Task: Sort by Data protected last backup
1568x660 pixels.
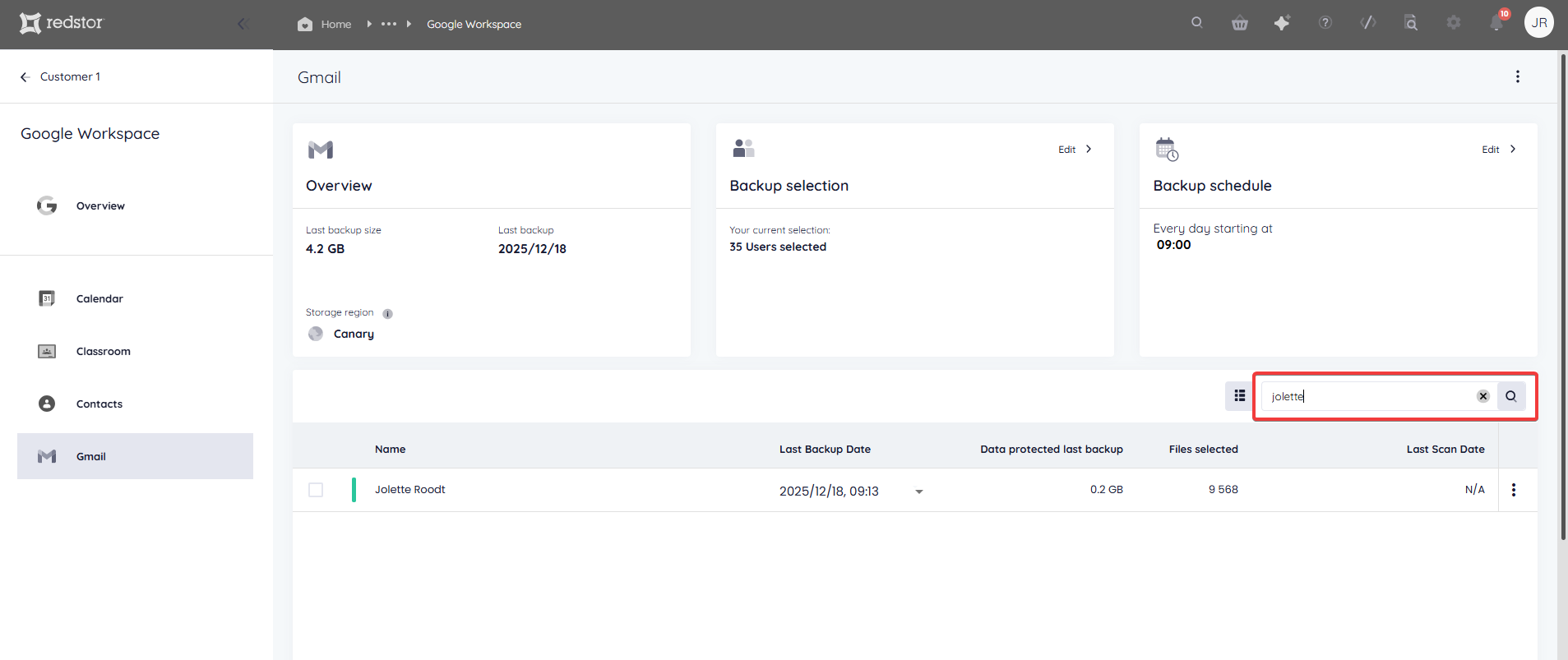Action: click(x=1052, y=449)
